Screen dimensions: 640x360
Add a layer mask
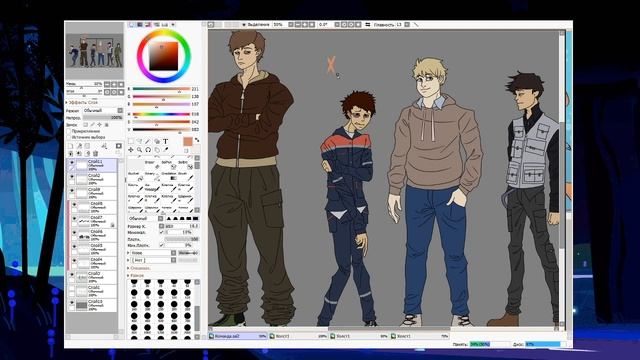coord(119,146)
